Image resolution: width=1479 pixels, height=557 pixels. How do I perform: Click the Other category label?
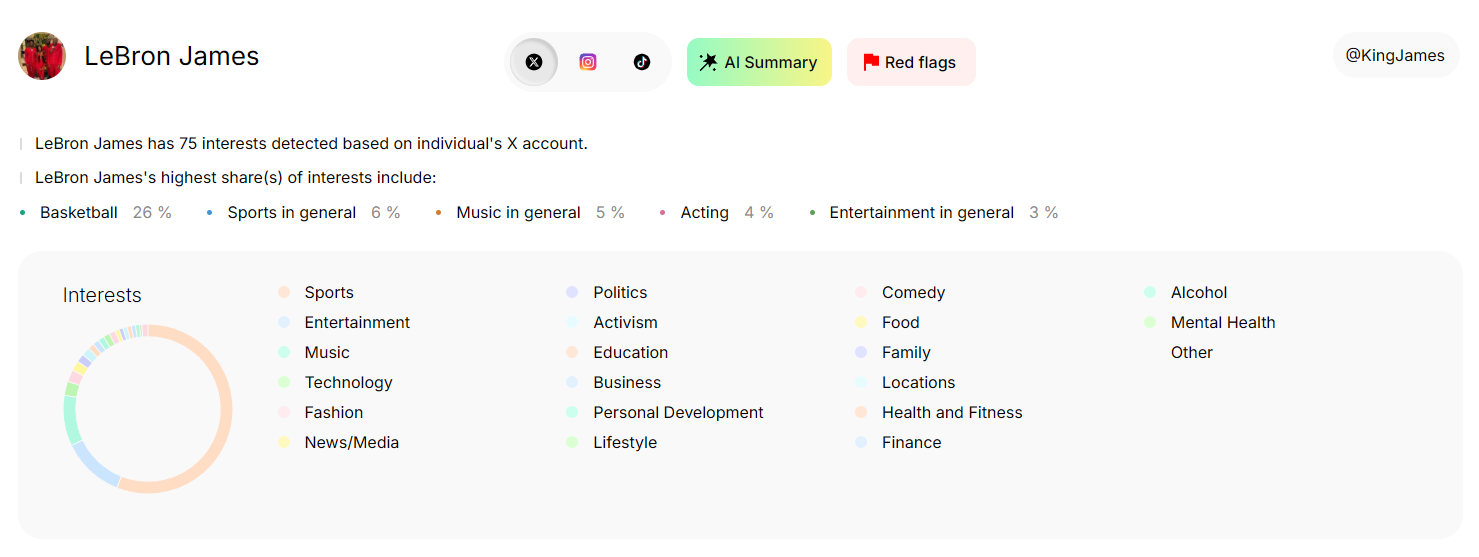1191,352
